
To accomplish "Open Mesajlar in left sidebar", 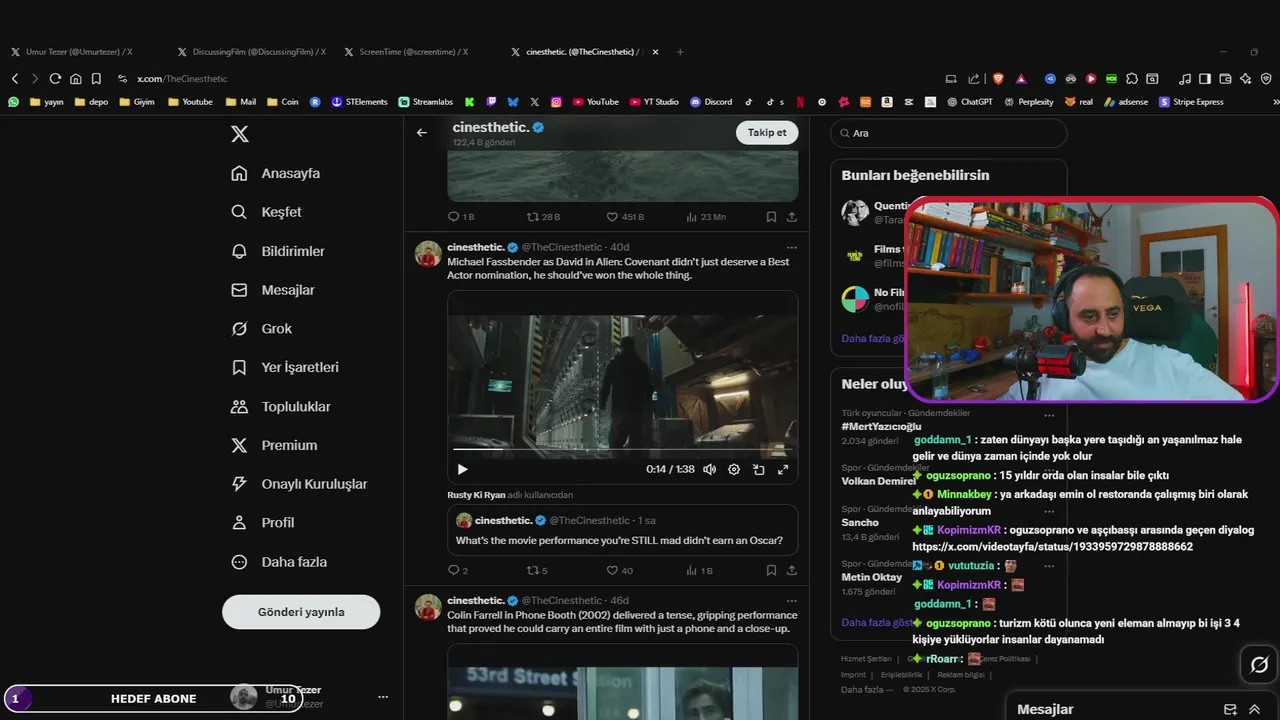I will point(273,290).
